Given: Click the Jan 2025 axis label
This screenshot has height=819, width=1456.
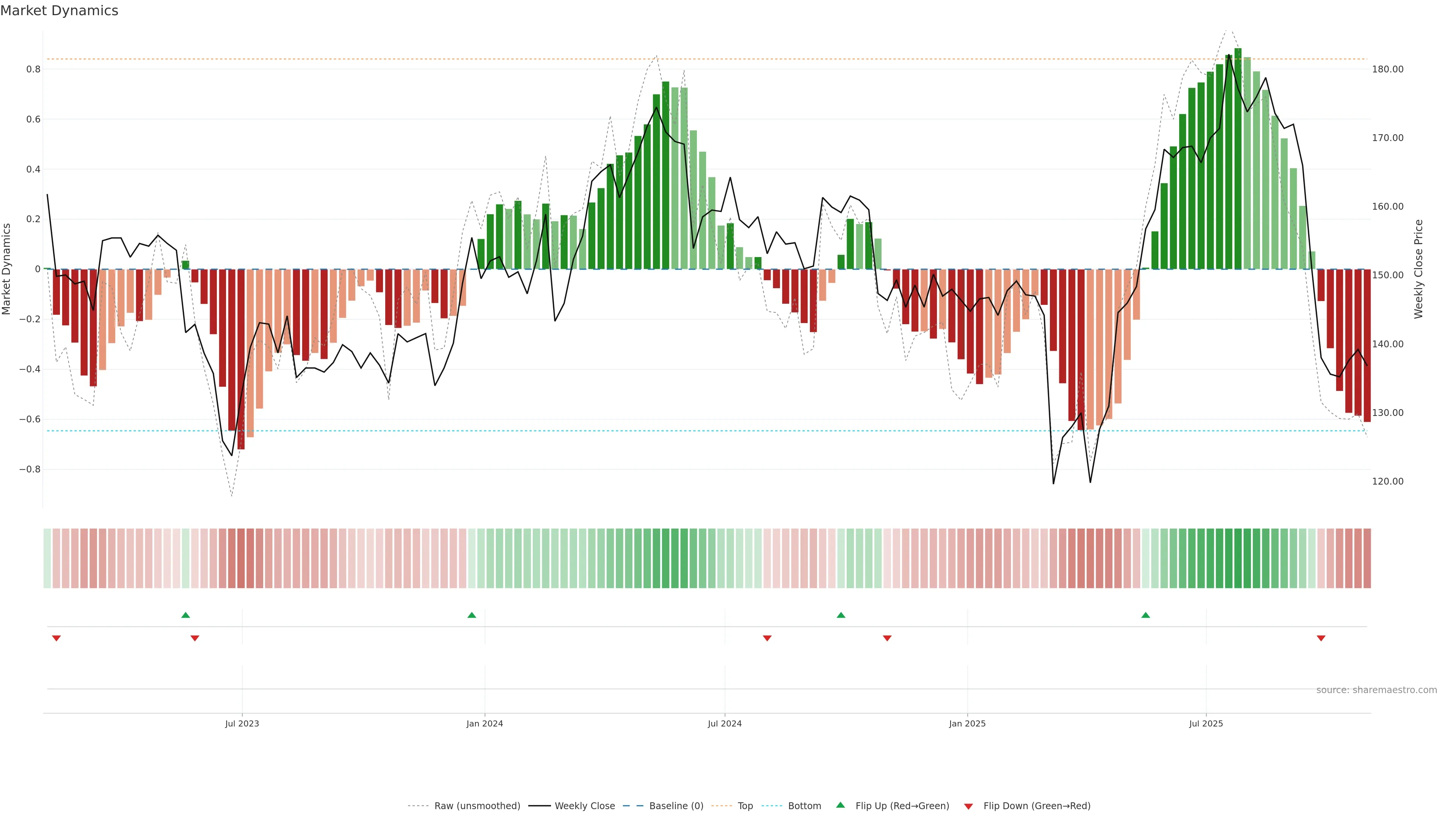Looking at the screenshot, I should click(967, 723).
